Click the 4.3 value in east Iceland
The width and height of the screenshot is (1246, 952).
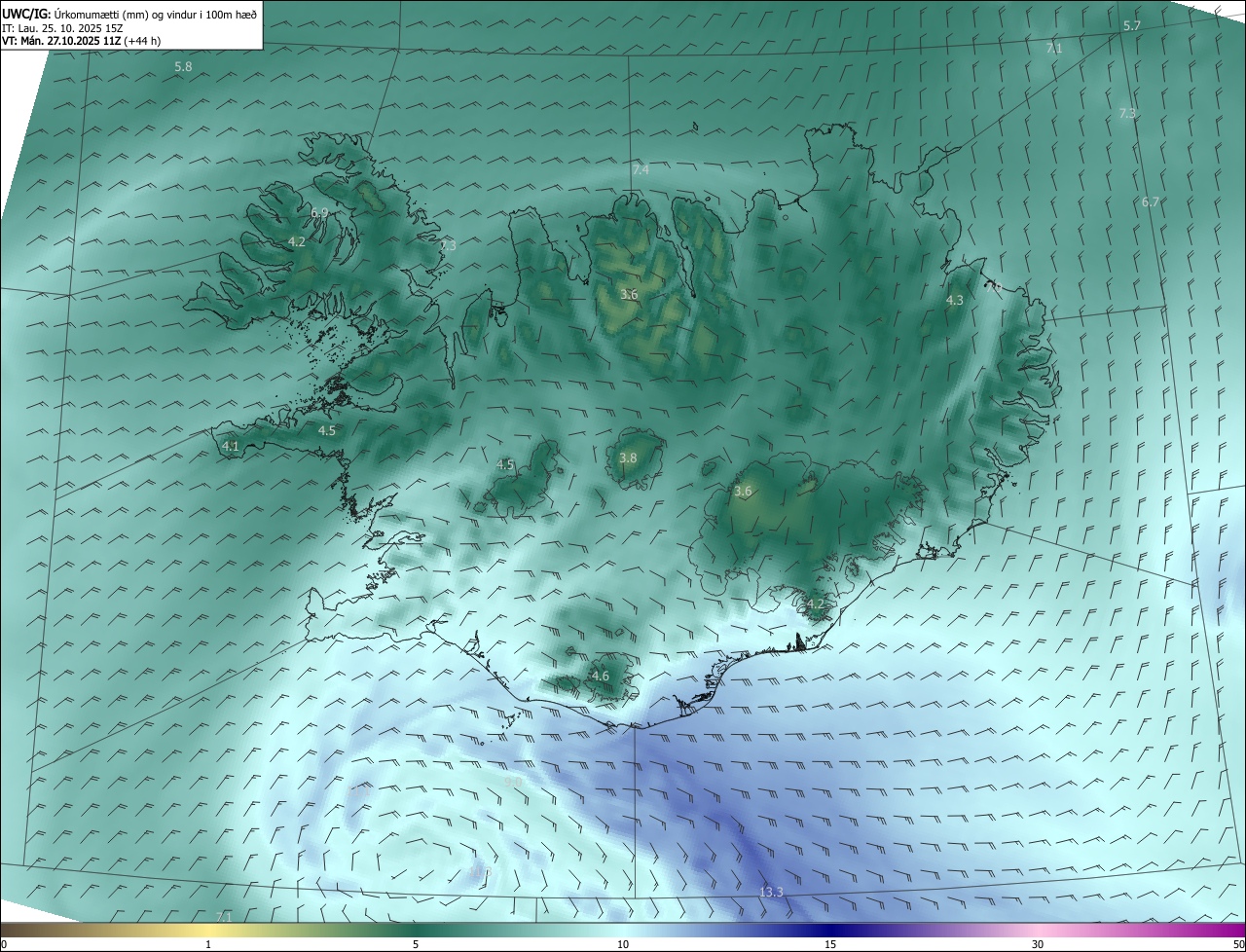click(954, 301)
